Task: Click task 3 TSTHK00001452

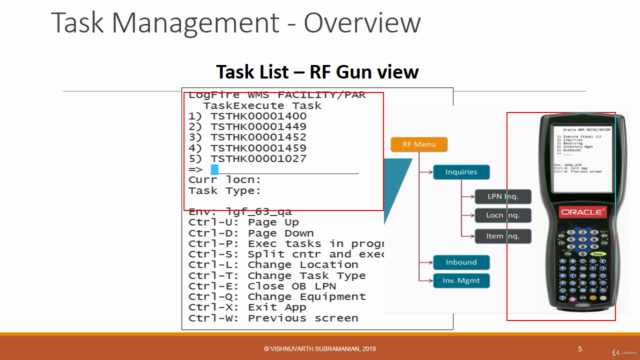Action: [x=247, y=137]
